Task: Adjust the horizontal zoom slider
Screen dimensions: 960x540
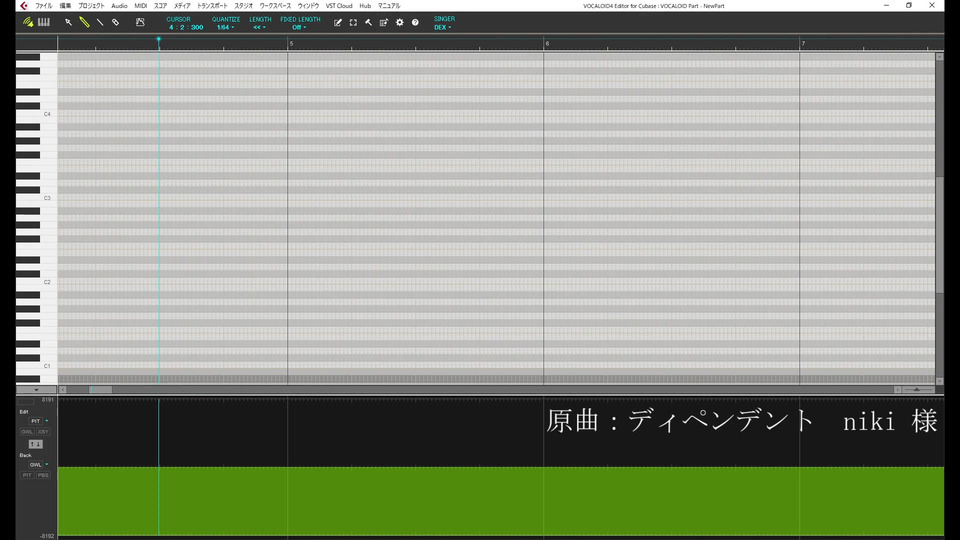Action: (917, 389)
